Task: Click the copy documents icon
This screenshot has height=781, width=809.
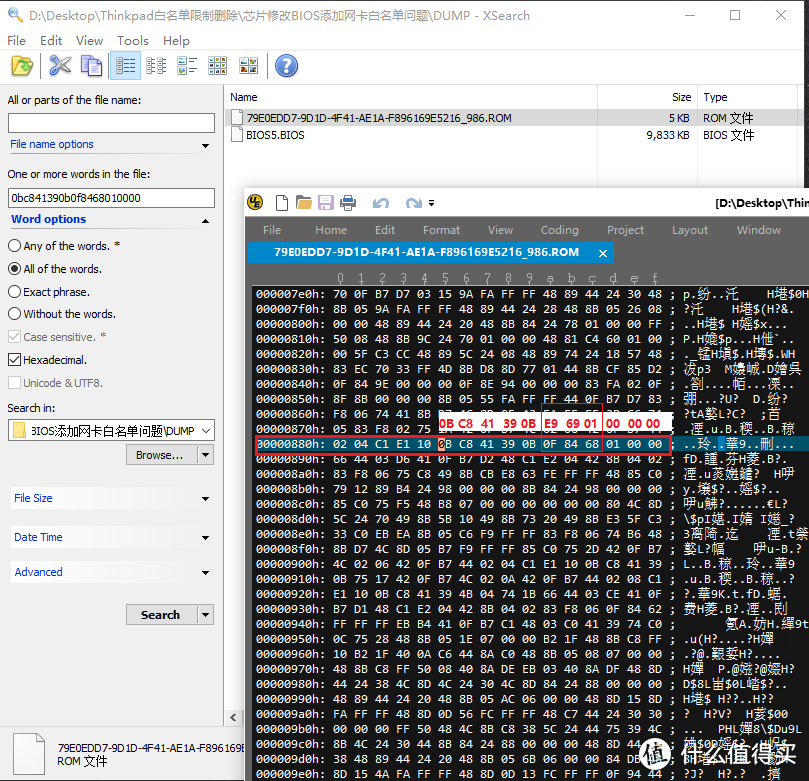Action: coord(91,66)
